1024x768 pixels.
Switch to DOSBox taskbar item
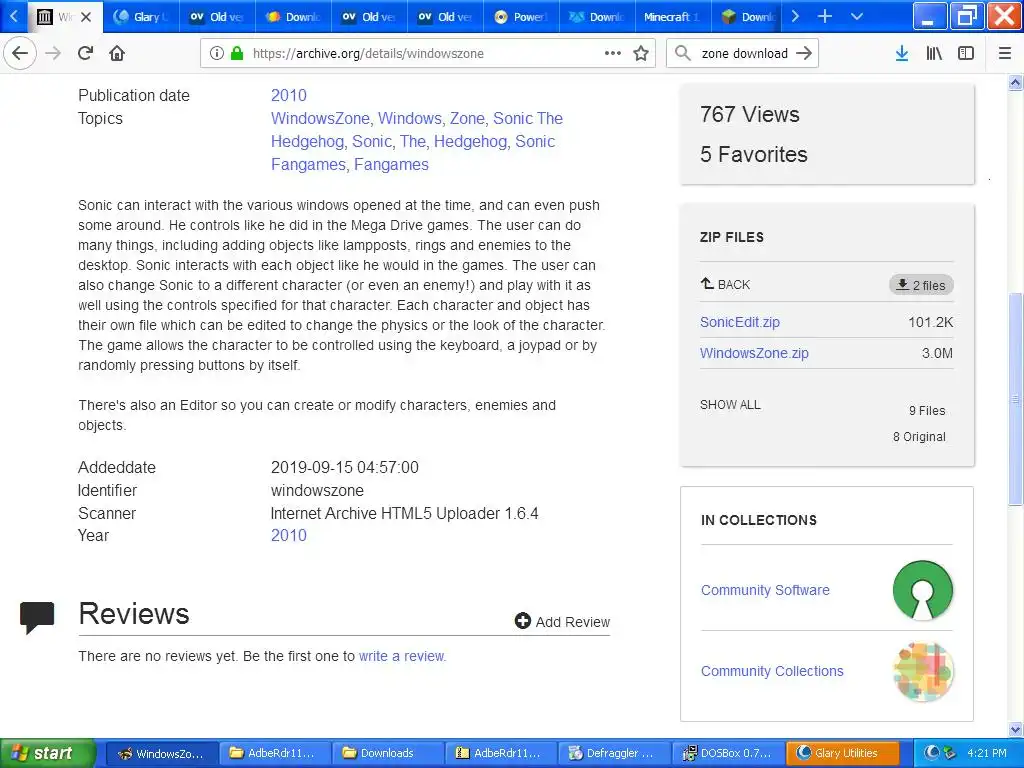(x=728, y=753)
